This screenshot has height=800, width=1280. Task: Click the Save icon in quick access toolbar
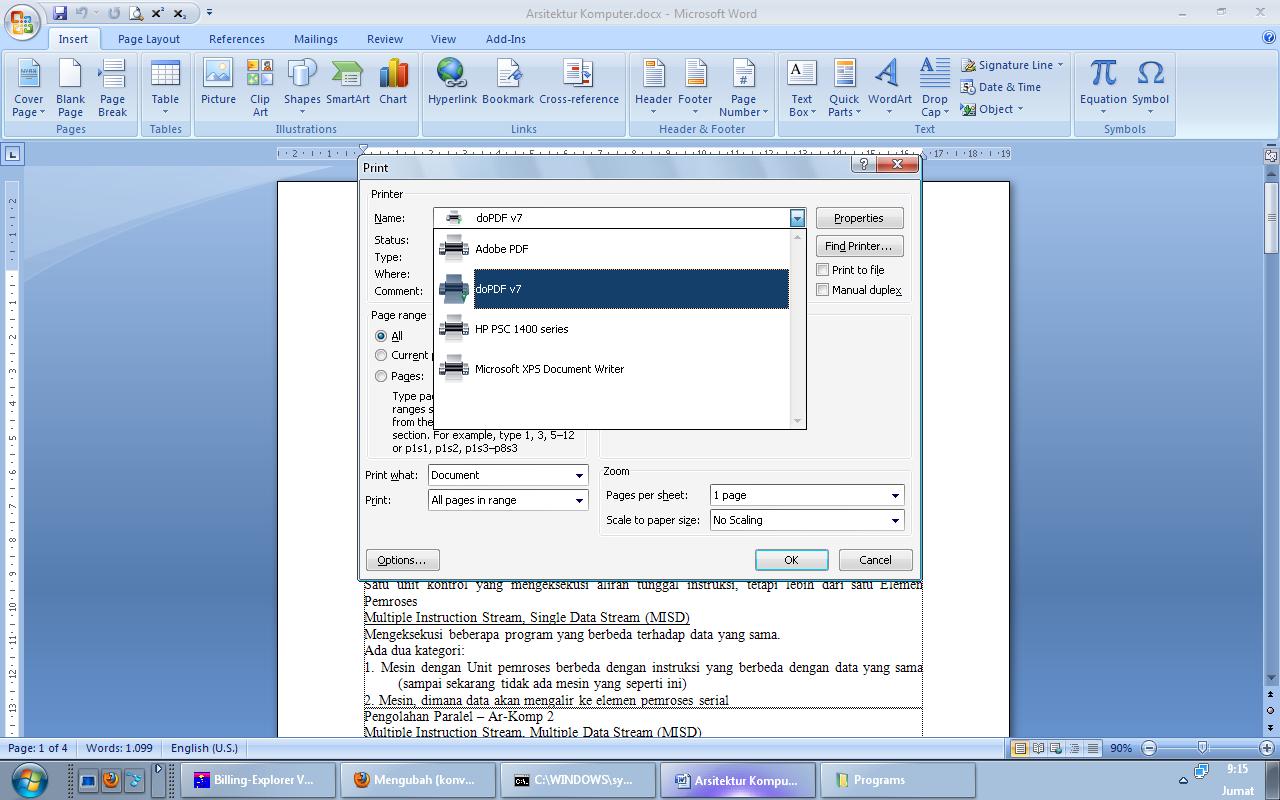[60, 13]
